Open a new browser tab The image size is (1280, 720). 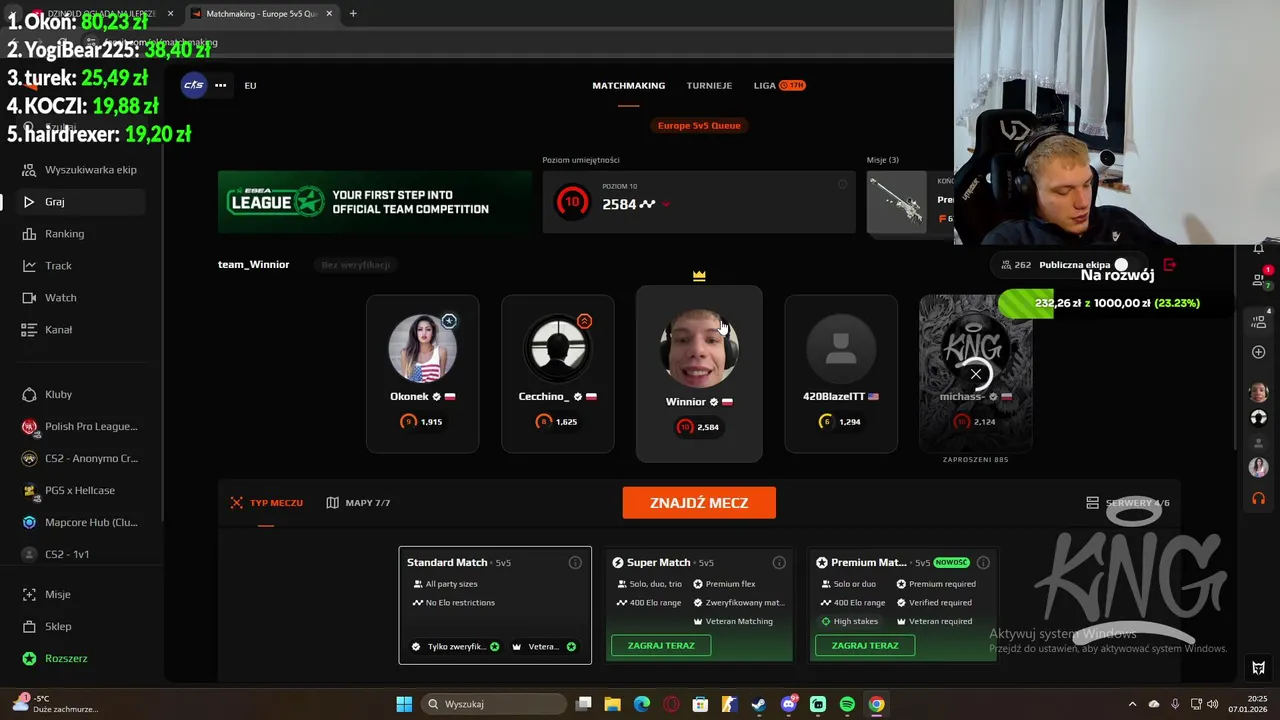click(353, 14)
